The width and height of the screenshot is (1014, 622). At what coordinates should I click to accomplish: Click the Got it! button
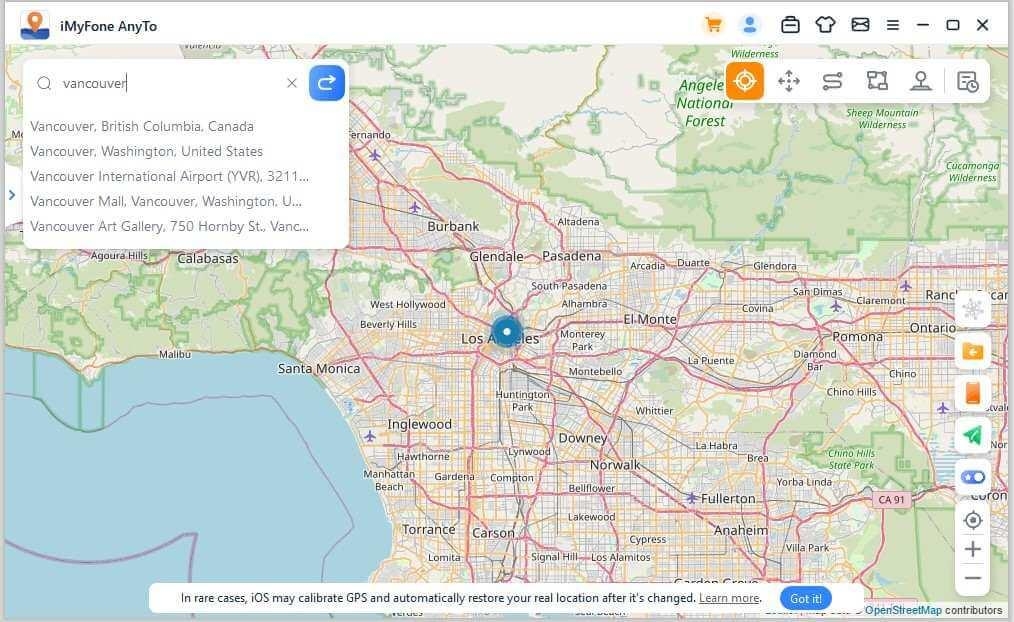[x=806, y=599]
